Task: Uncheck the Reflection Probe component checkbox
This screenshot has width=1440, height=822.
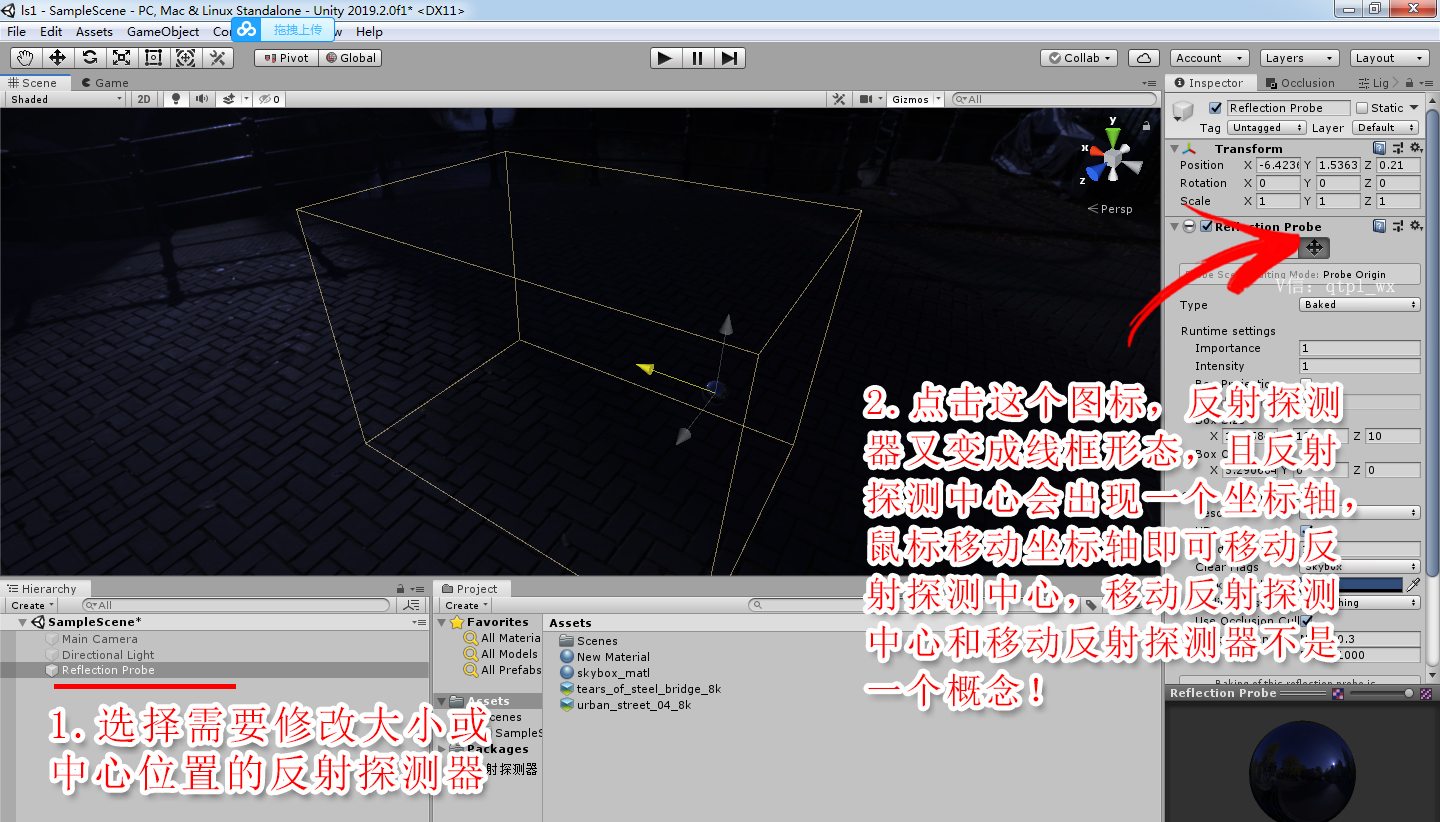Action: pyautogui.click(x=1206, y=226)
